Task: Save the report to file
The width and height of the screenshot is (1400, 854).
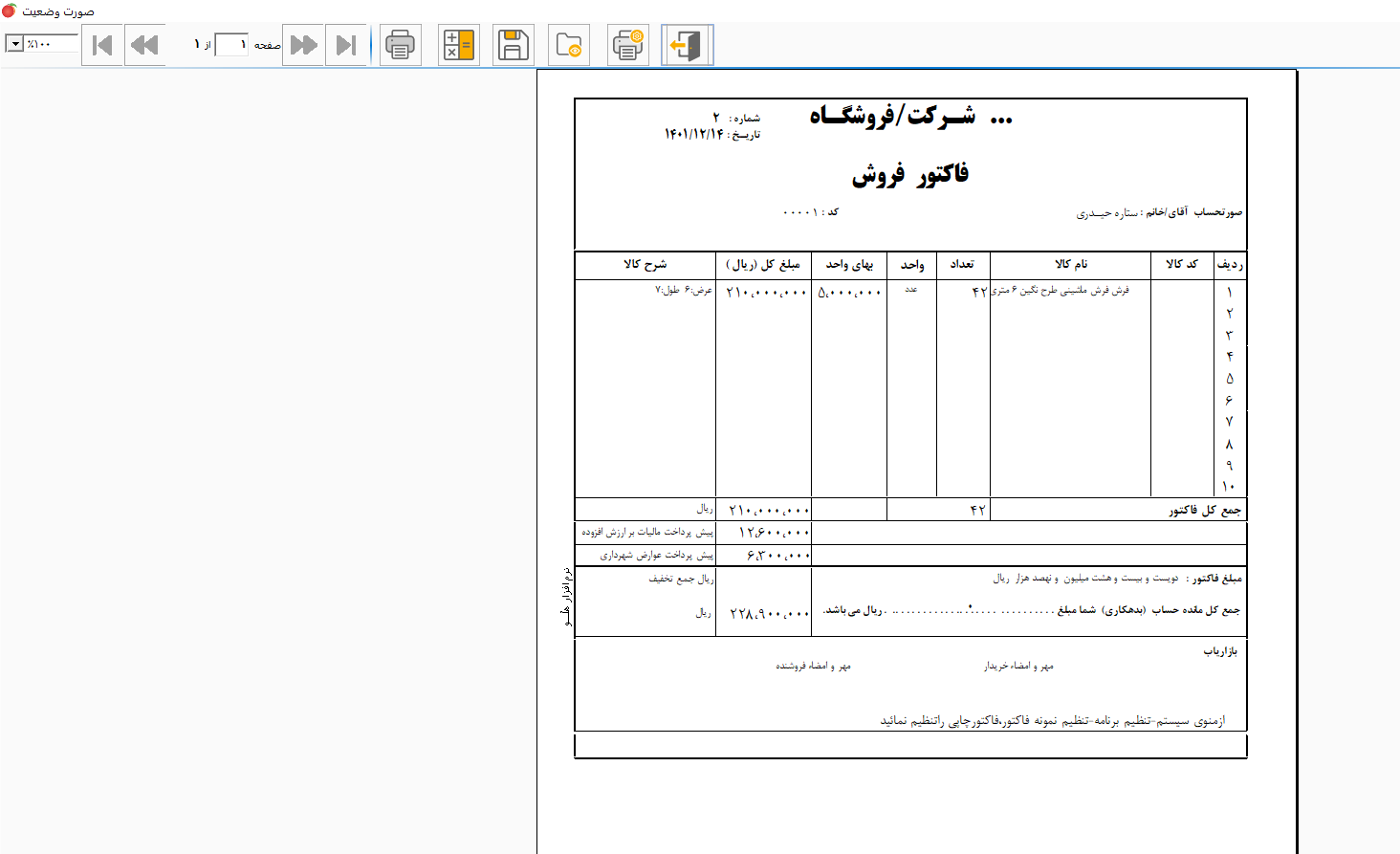Action: pos(514,45)
